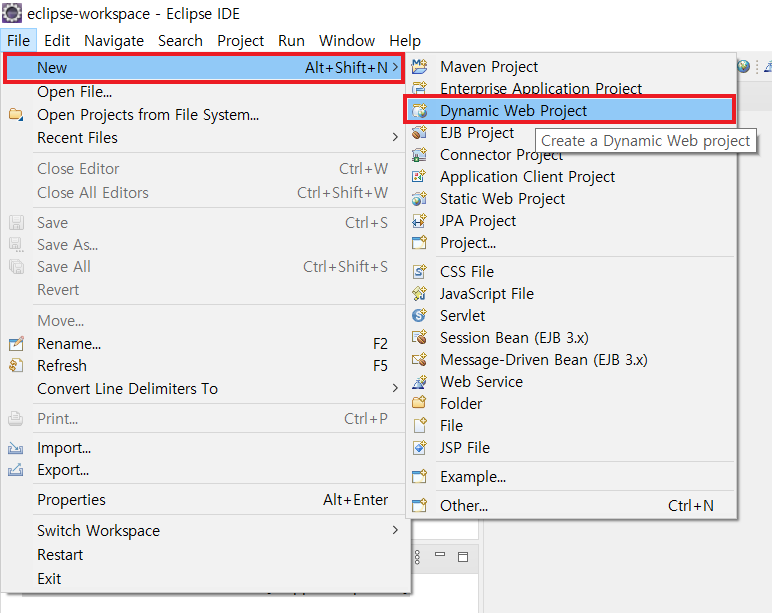Click the Rename pencil icon
This screenshot has height=613, width=772.
click(16, 343)
